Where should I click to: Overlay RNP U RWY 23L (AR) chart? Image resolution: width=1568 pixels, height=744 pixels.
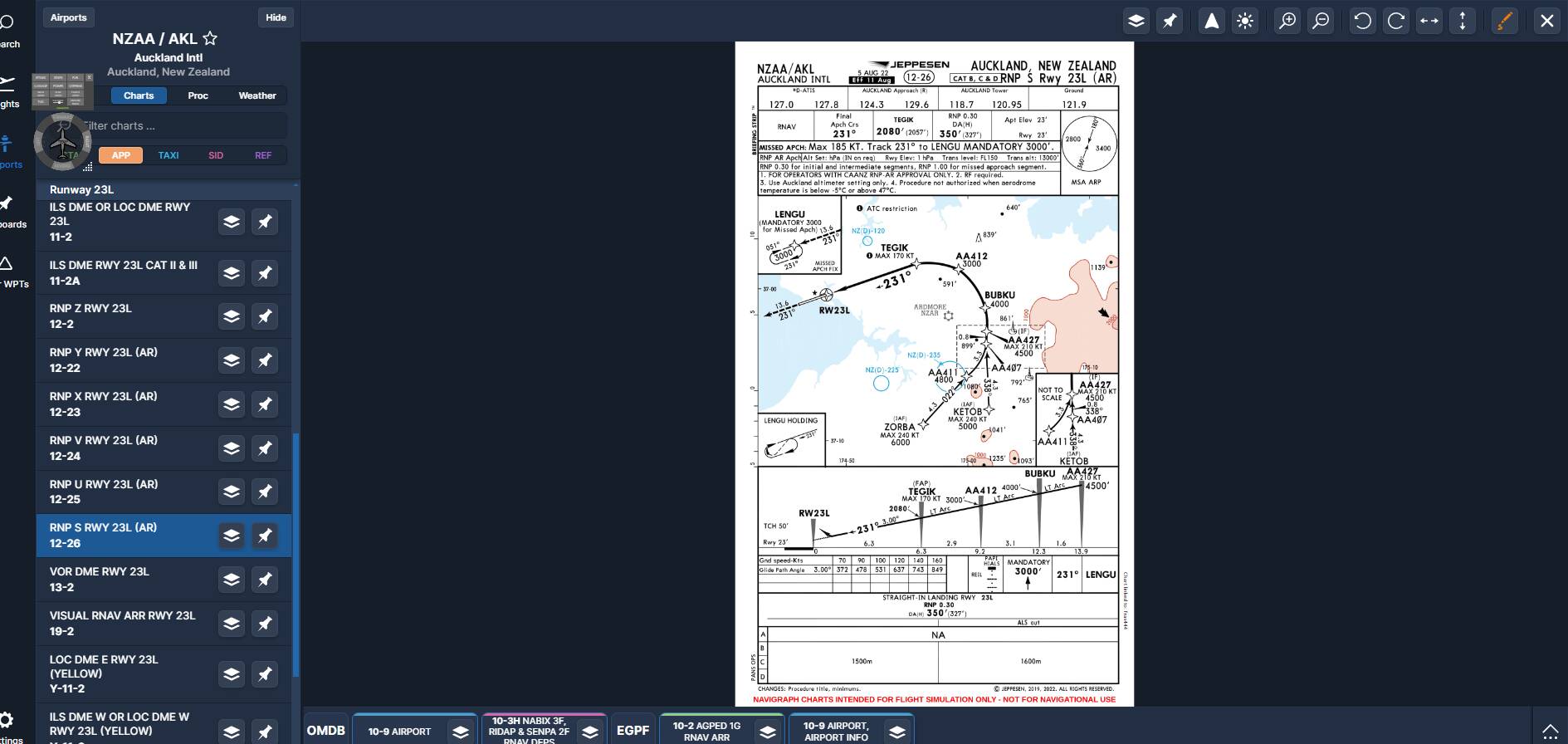click(x=232, y=492)
